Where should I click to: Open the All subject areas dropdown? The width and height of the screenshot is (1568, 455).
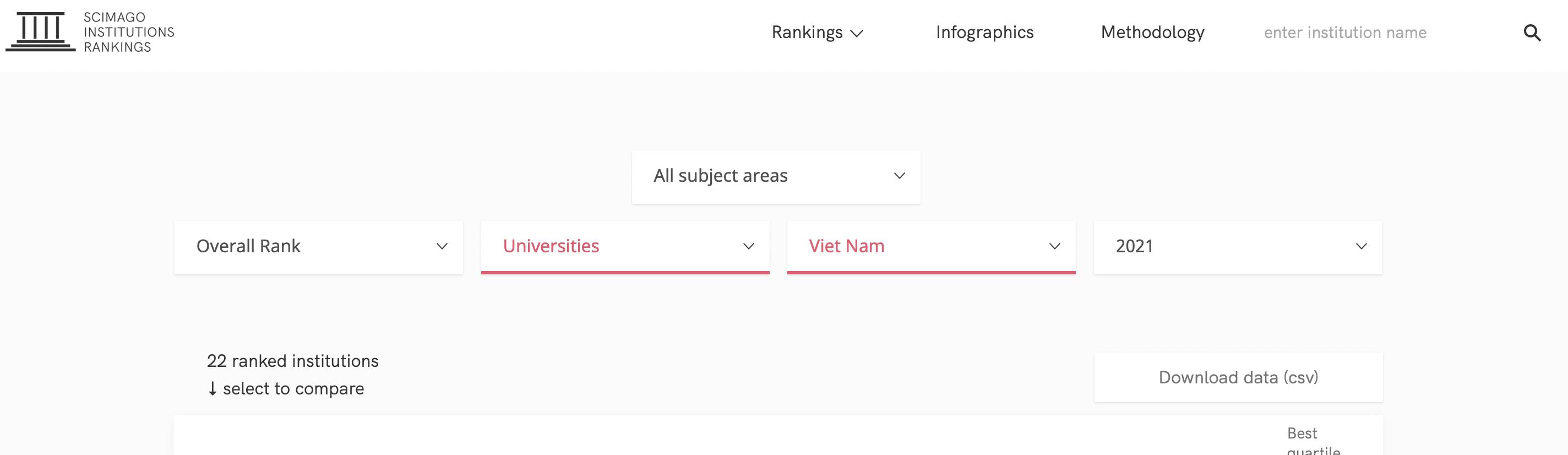[776, 177]
